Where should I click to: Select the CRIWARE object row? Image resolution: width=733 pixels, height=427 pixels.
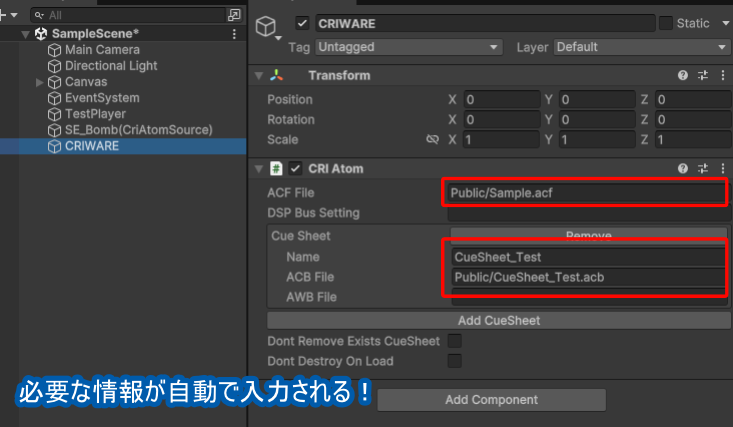point(123,146)
